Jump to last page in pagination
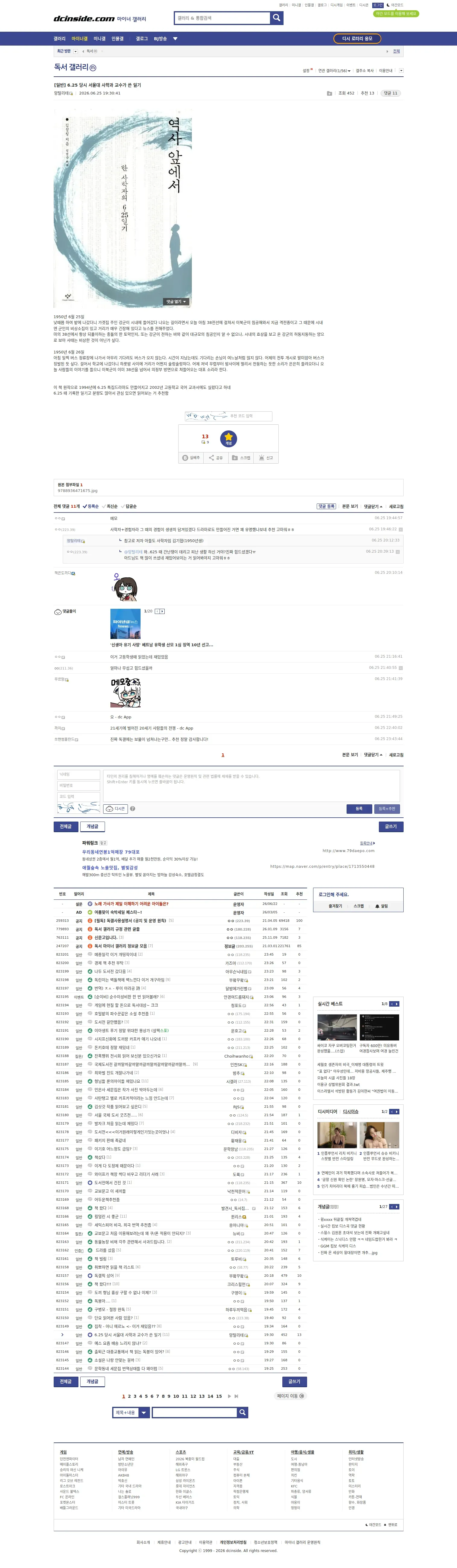Screen dimensions: 457x1568 click(236, 1396)
